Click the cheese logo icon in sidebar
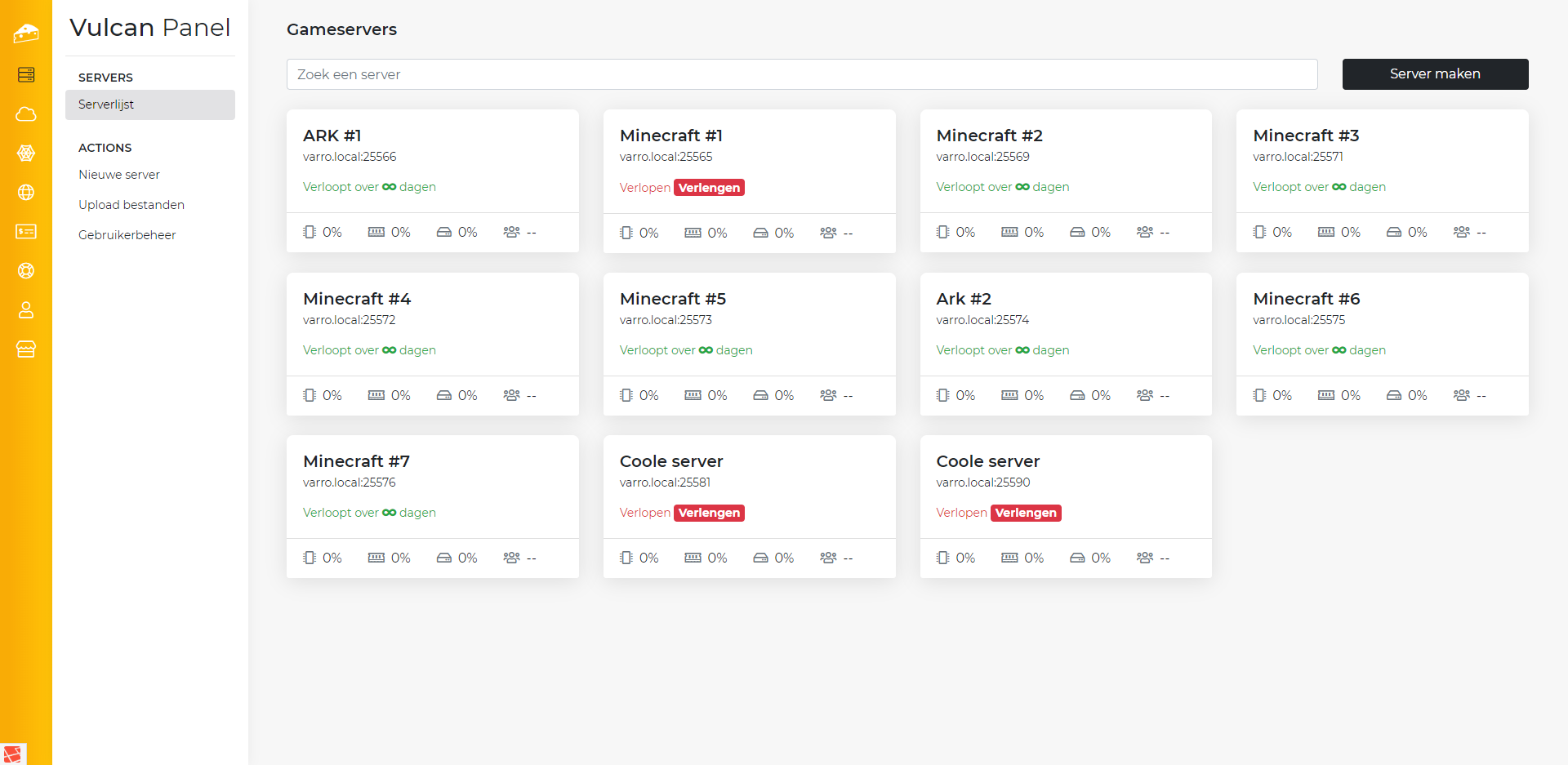This screenshot has width=1568, height=765. pos(26,33)
